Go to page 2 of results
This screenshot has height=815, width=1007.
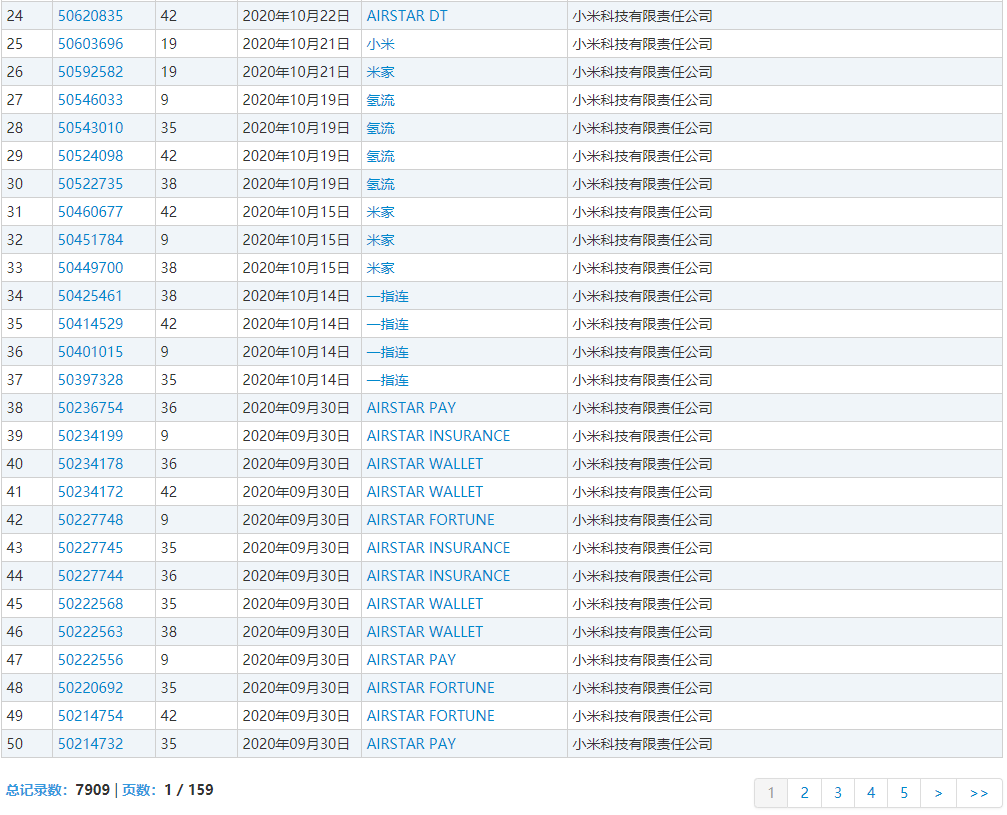(x=805, y=793)
